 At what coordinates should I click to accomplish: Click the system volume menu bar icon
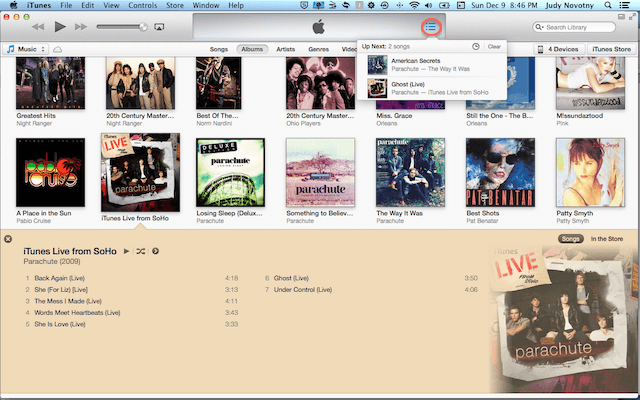pyautogui.click(x=429, y=5)
